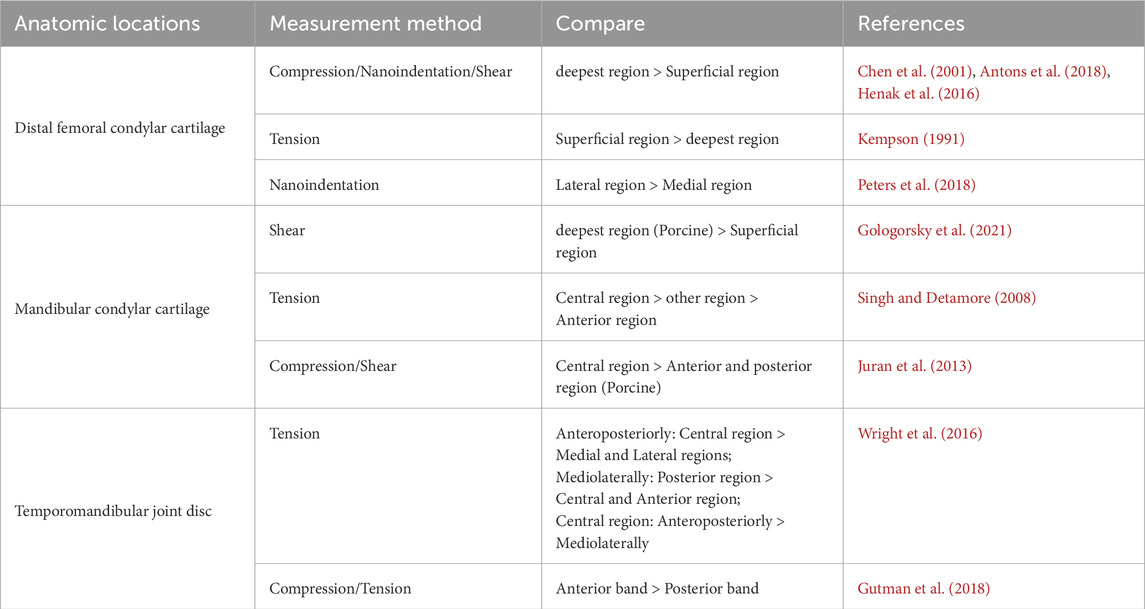Click the Temporomandibular joint disc cell
The height and width of the screenshot is (609, 1145).
pyautogui.click(x=114, y=512)
